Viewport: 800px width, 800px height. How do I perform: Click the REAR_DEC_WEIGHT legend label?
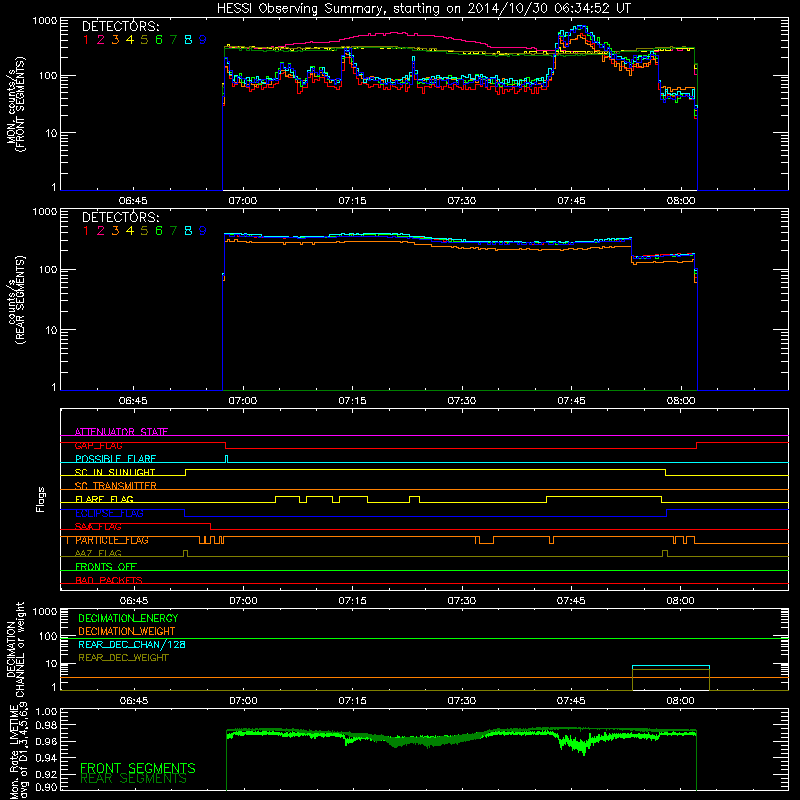pos(123,658)
